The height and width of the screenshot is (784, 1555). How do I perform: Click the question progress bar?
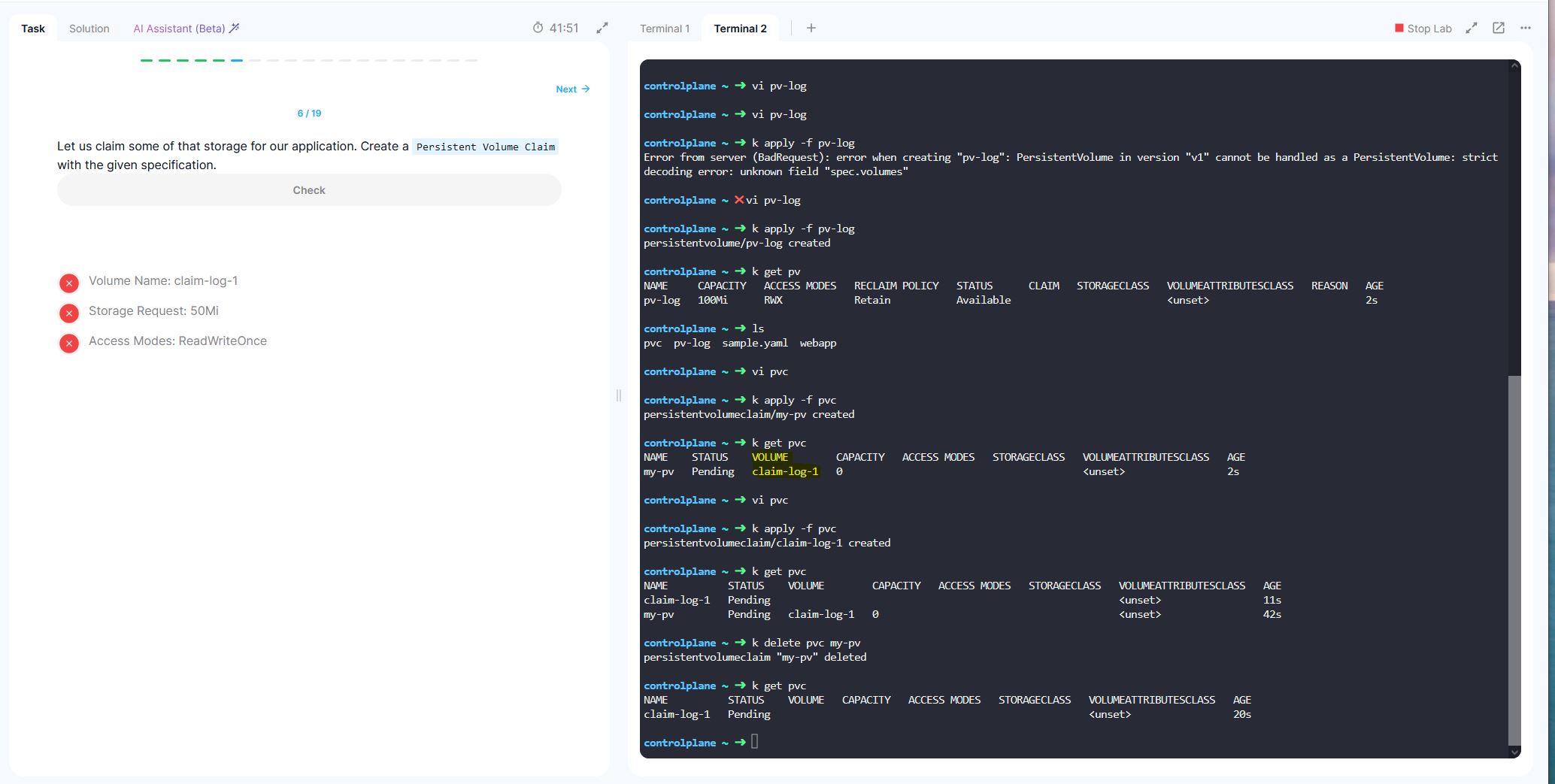[x=308, y=60]
